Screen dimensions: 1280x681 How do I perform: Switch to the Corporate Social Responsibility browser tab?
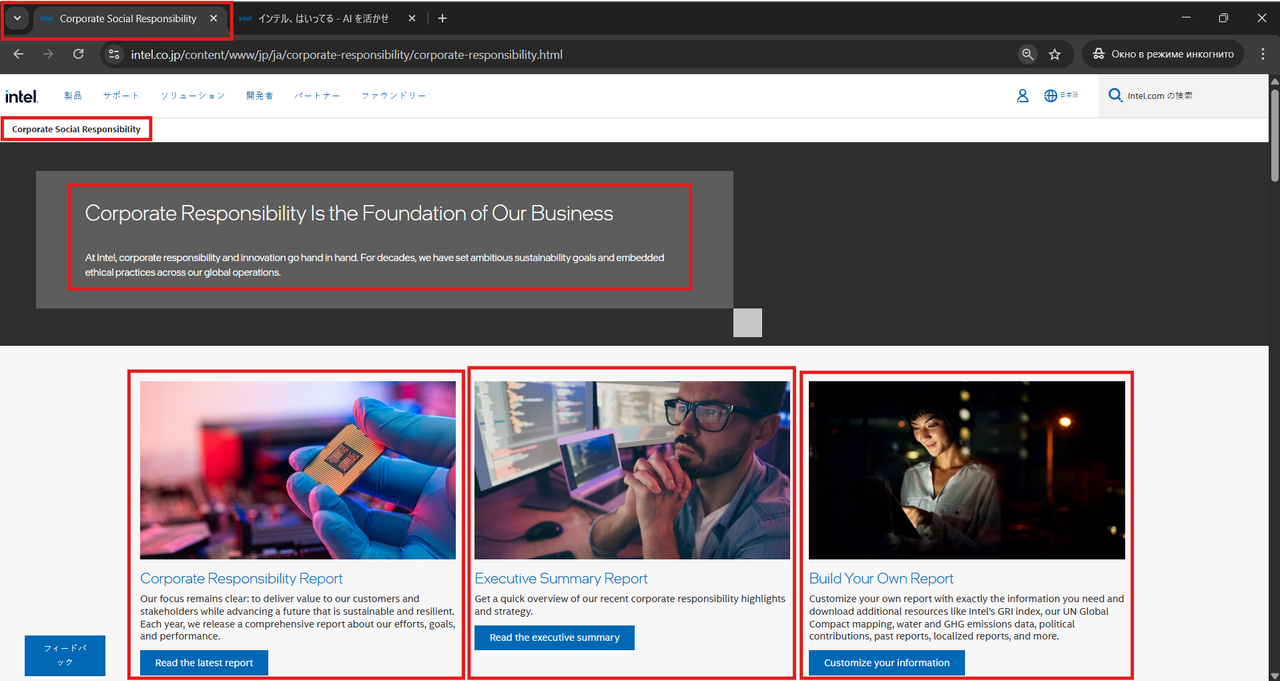[128, 18]
